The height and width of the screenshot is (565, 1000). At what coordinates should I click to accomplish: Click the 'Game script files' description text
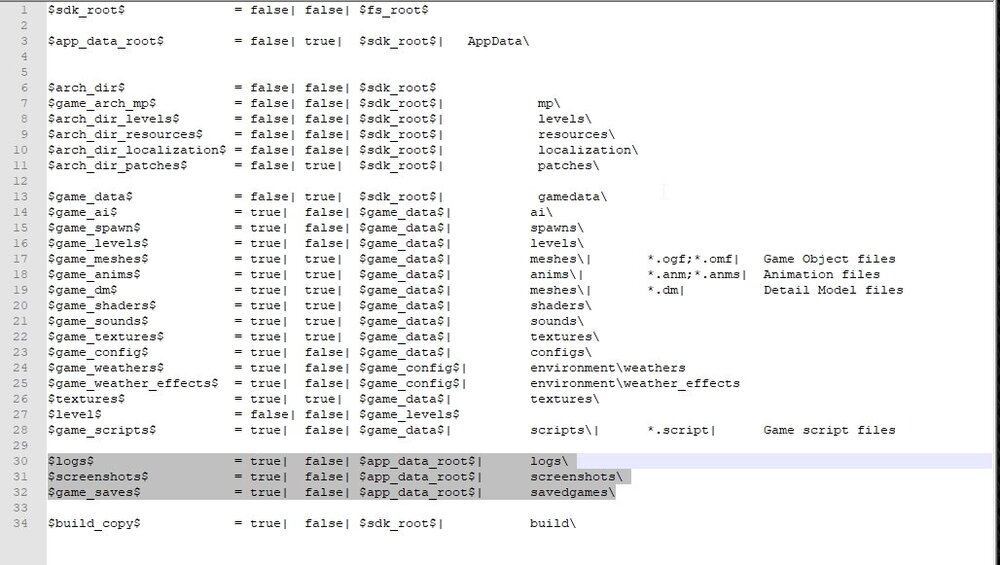[x=829, y=430]
